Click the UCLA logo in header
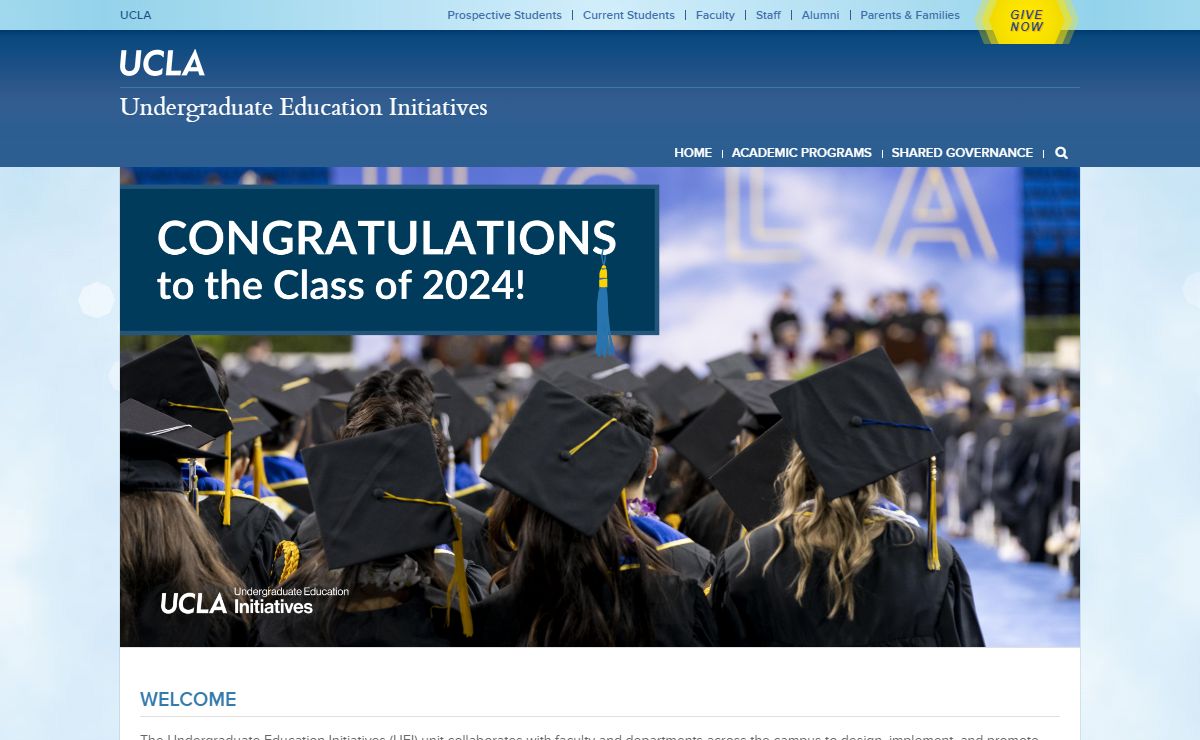 (x=162, y=63)
